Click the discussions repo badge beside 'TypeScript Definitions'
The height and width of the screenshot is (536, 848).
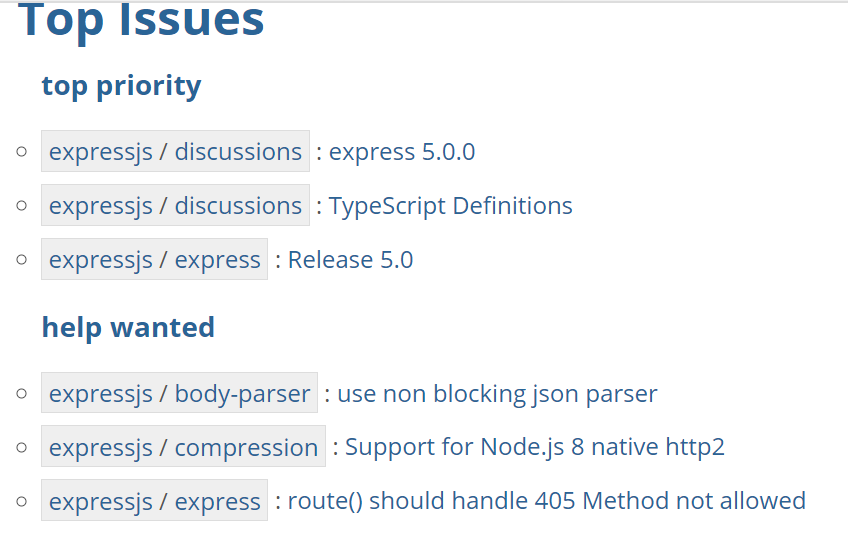(175, 205)
